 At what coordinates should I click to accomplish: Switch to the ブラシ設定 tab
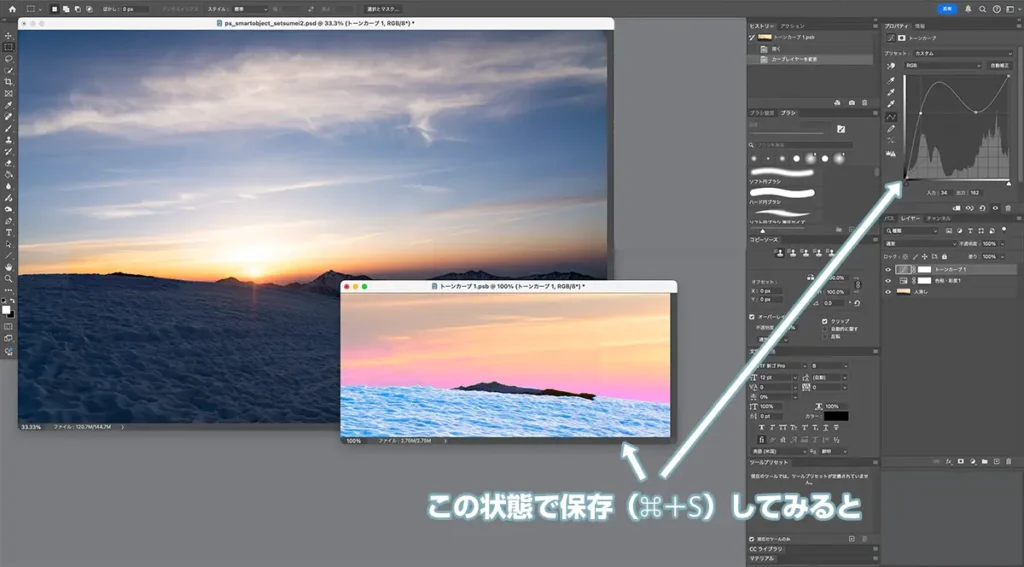tap(761, 113)
